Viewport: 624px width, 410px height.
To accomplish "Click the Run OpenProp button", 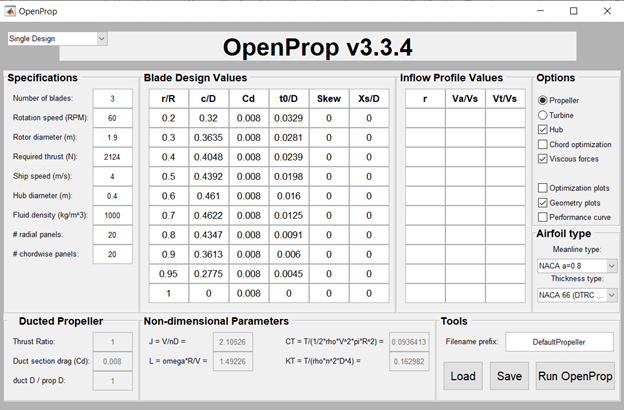I will click(x=575, y=376).
